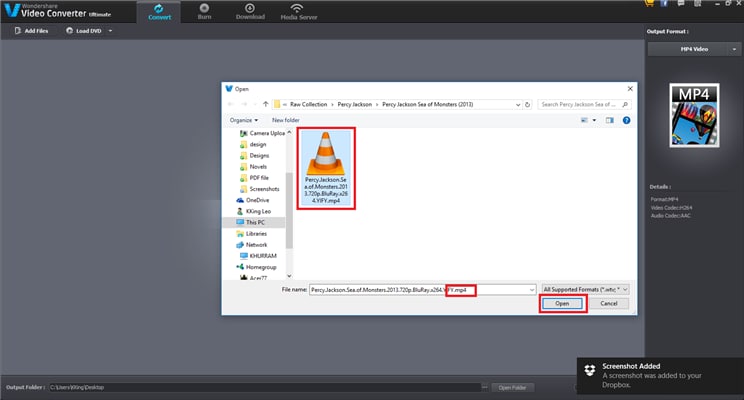The image size is (744, 400).
Task: Select KKing Leo user folder
Action: (x=253, y=211)
